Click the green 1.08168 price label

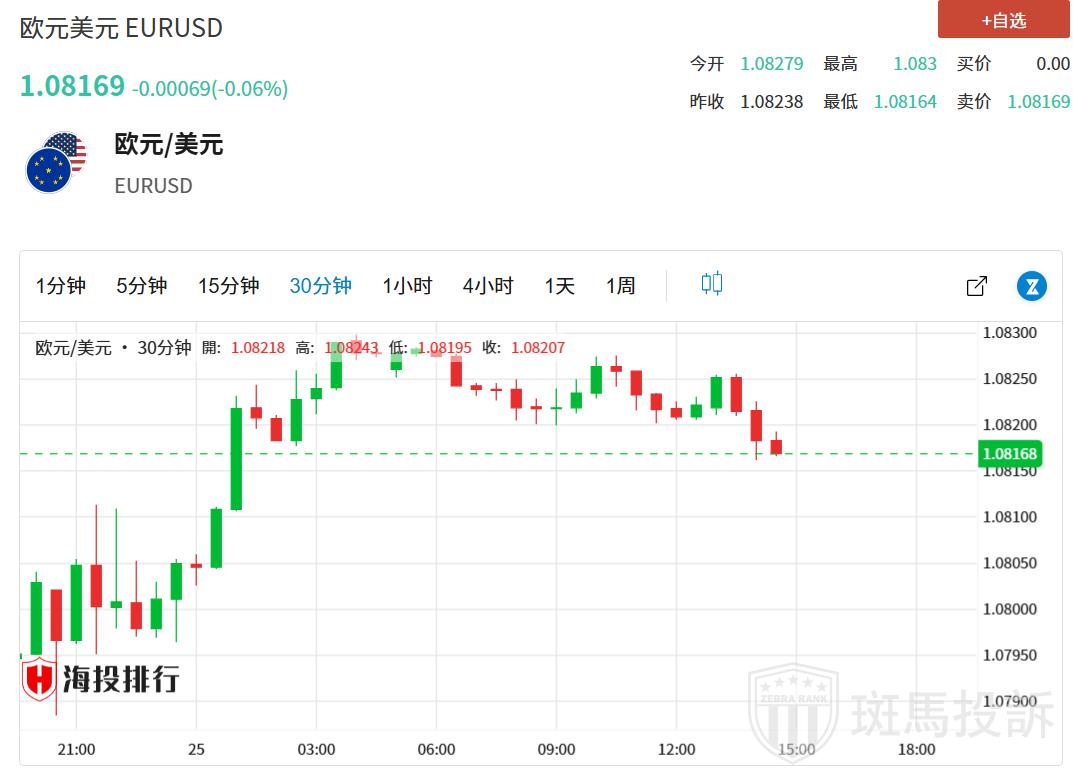click(1010, 454)
